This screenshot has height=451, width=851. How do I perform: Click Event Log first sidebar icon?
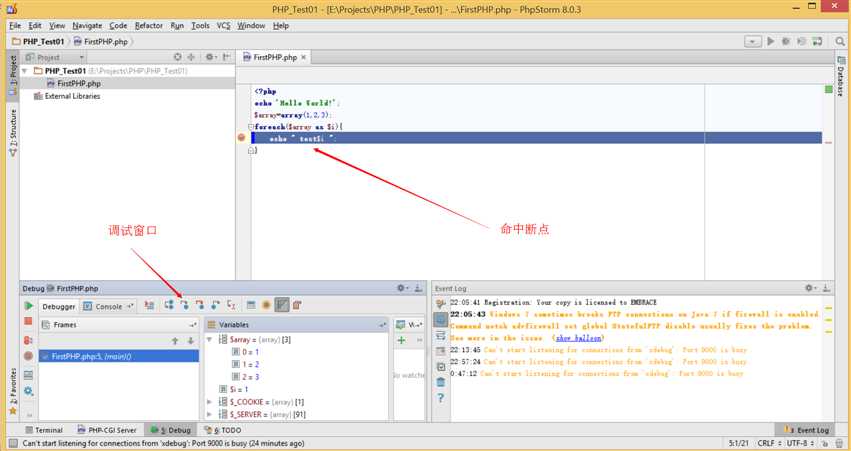(x=441, y=304)
